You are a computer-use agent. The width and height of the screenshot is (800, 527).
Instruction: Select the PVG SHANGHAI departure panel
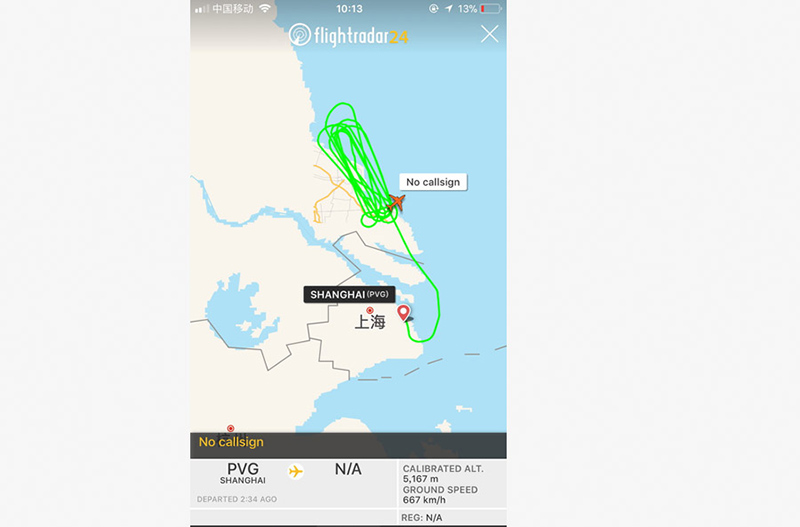point(243,473)
